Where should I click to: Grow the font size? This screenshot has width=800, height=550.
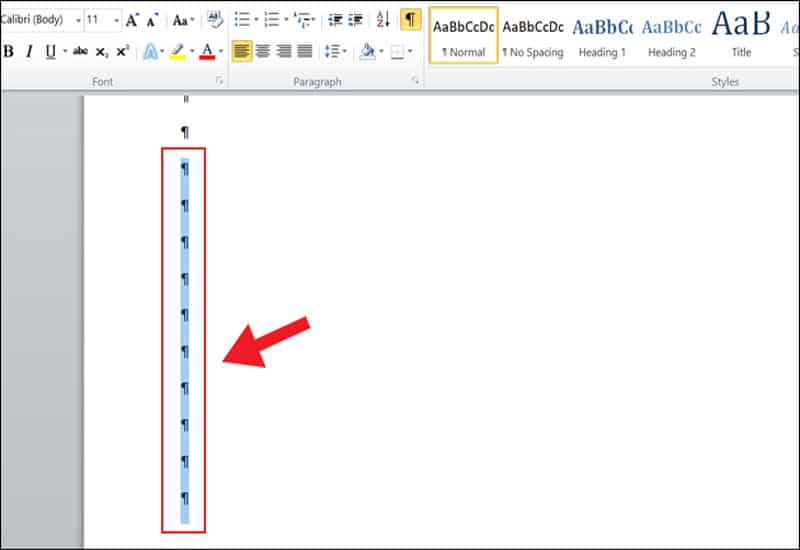pos(132,20)
